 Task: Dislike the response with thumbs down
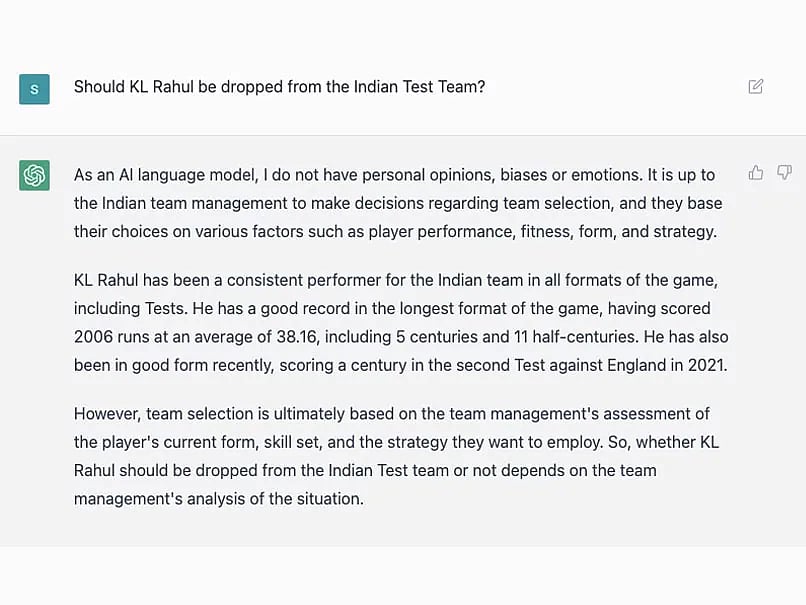784,173
